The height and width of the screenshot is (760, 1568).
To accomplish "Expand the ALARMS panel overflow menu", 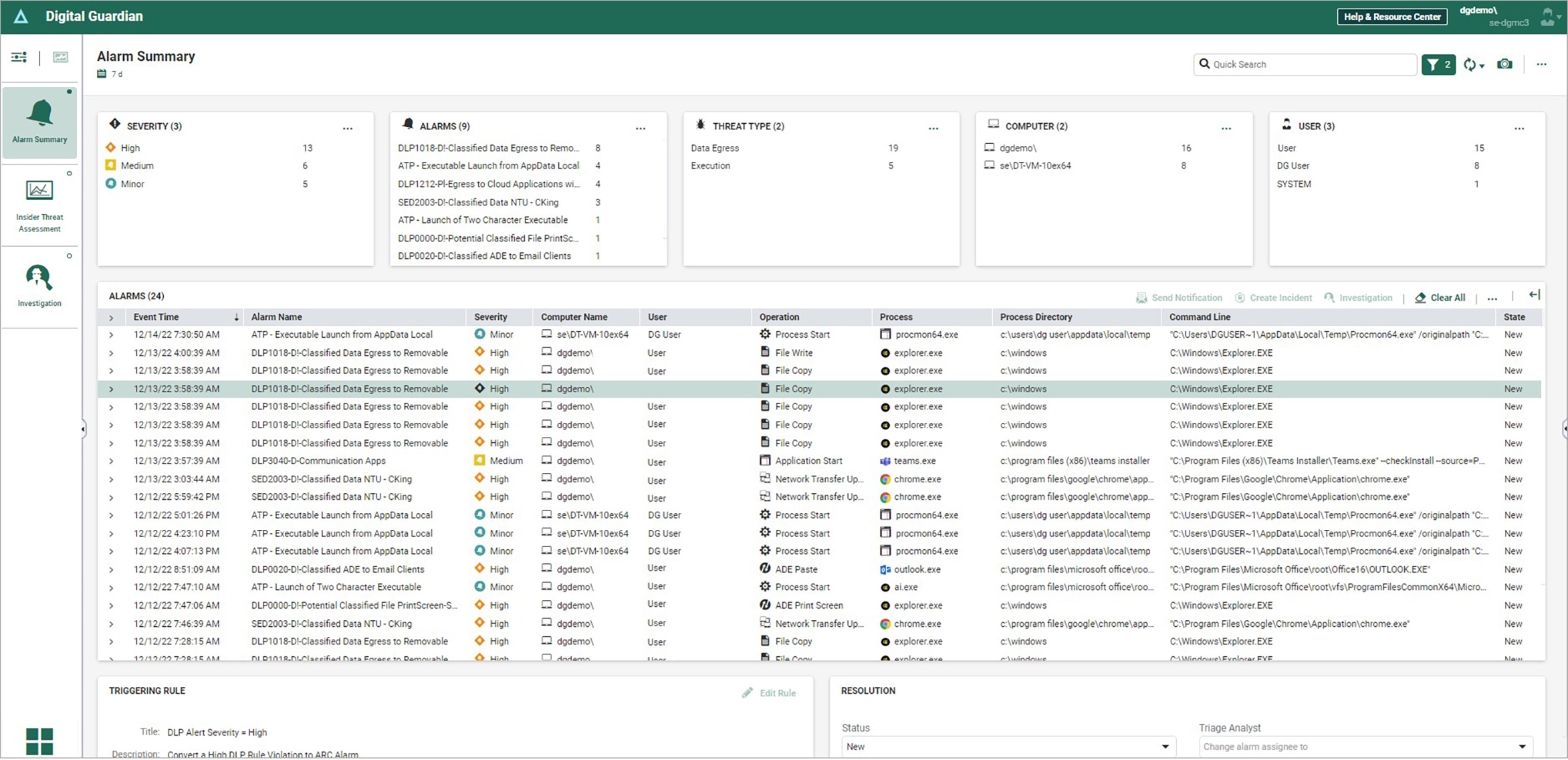I will pyautogui.click(x=642, y=128).
